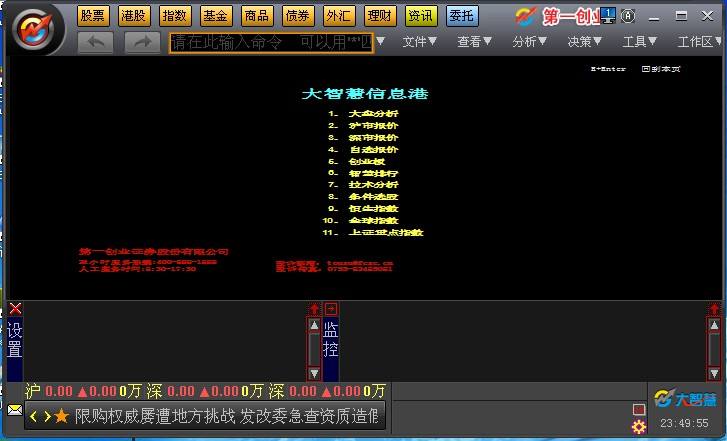Click the red 第一创业证券股份有限公司 company name

[153, 252]
